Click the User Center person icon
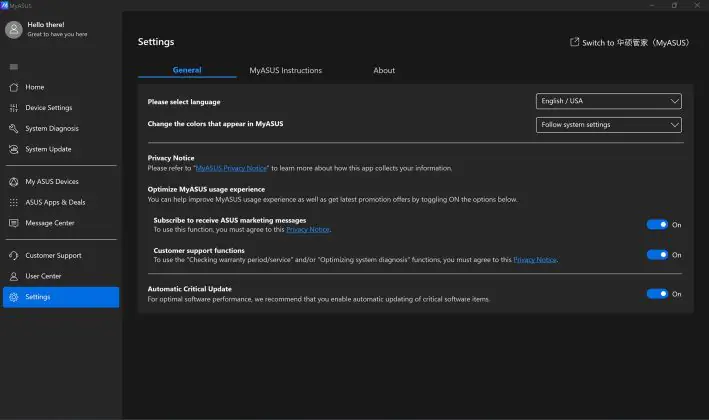 click(x=14, y=276)
